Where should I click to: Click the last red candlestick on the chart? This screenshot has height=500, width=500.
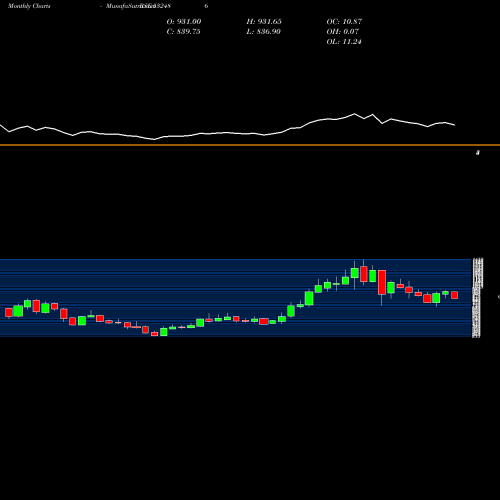(x=454, y=295)
